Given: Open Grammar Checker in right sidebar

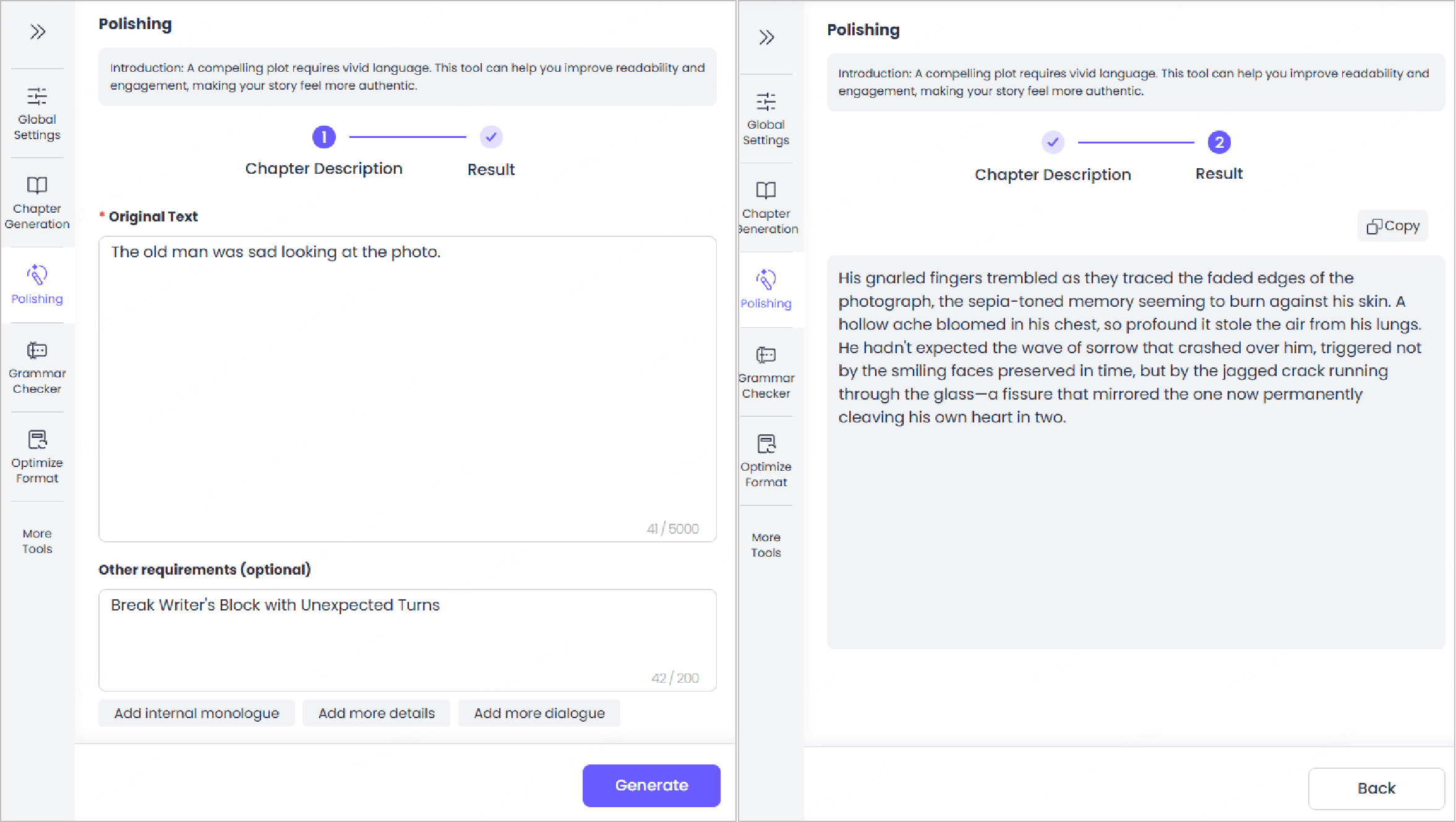Looking at the screenshot, I should pos(766,372).
